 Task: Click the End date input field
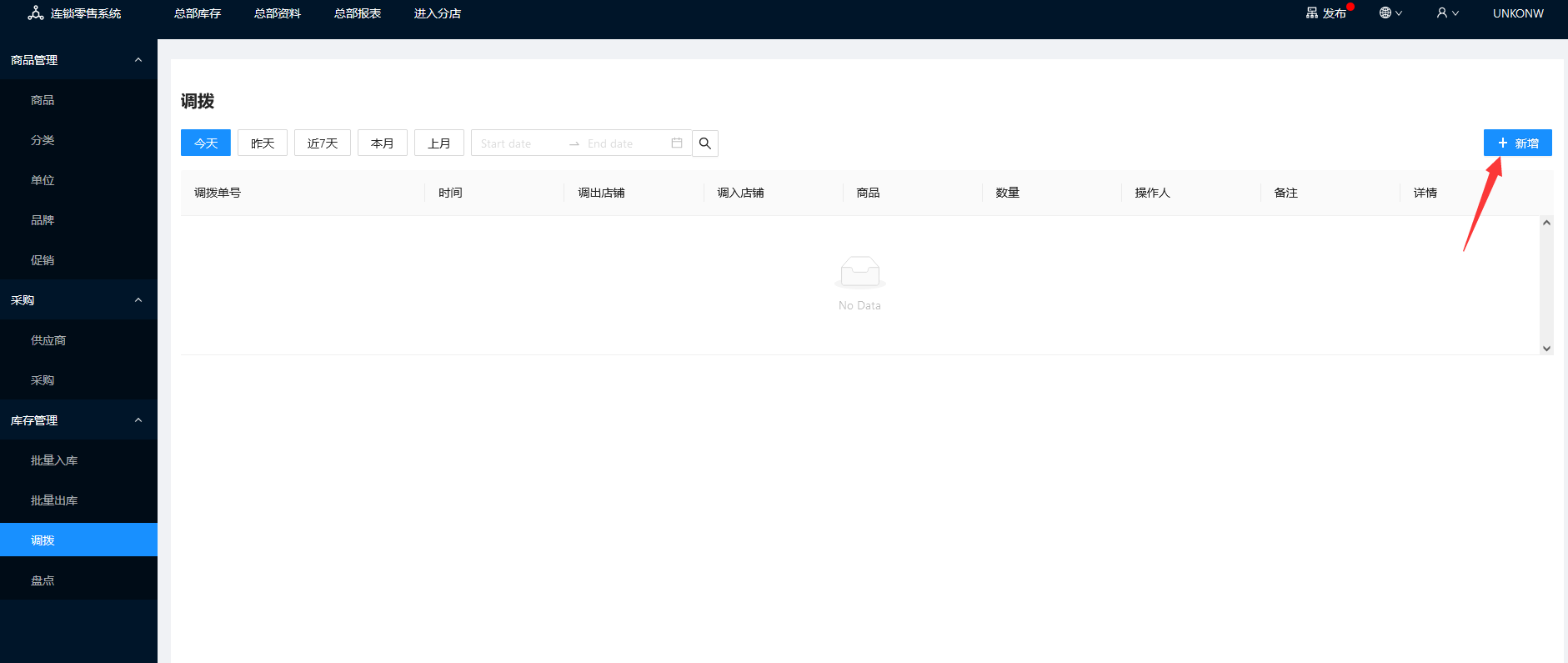[625, 143]
